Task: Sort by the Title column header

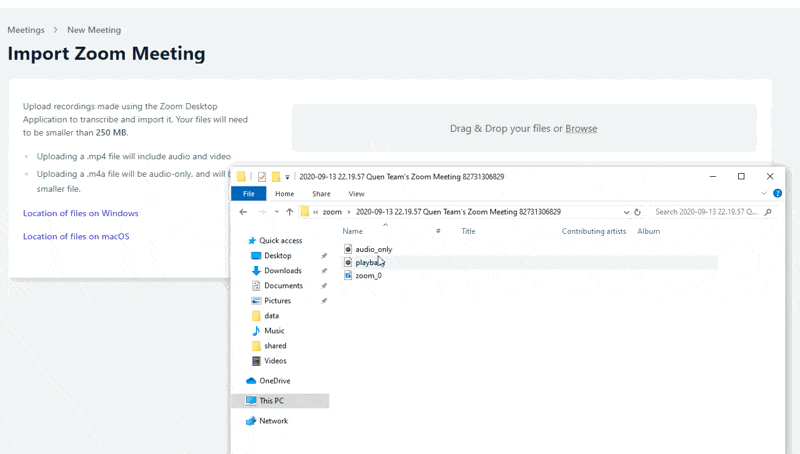Action: click(x=468, y=231)
